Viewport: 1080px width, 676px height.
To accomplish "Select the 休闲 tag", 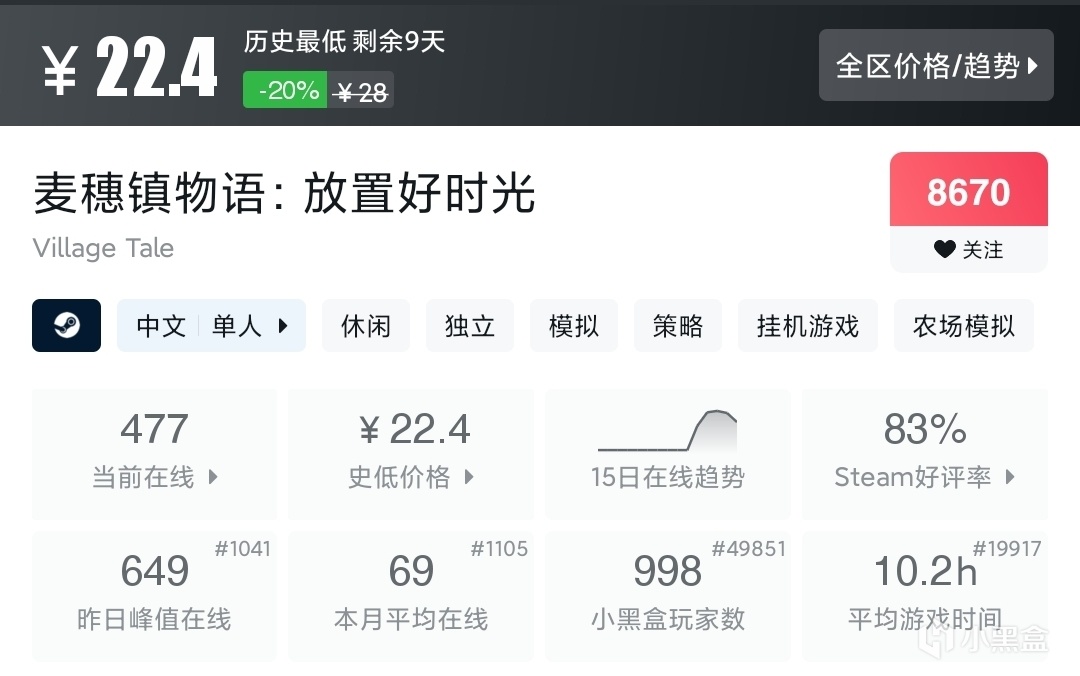I will (x=366, y=325).
